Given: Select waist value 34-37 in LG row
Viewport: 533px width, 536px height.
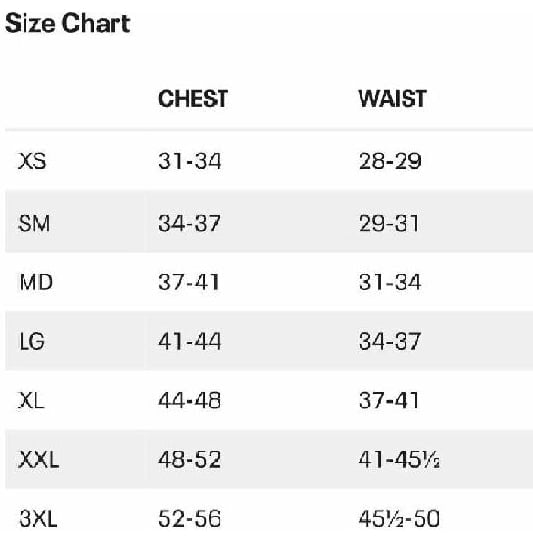Looking at the screenshot, I should [390, 341].
